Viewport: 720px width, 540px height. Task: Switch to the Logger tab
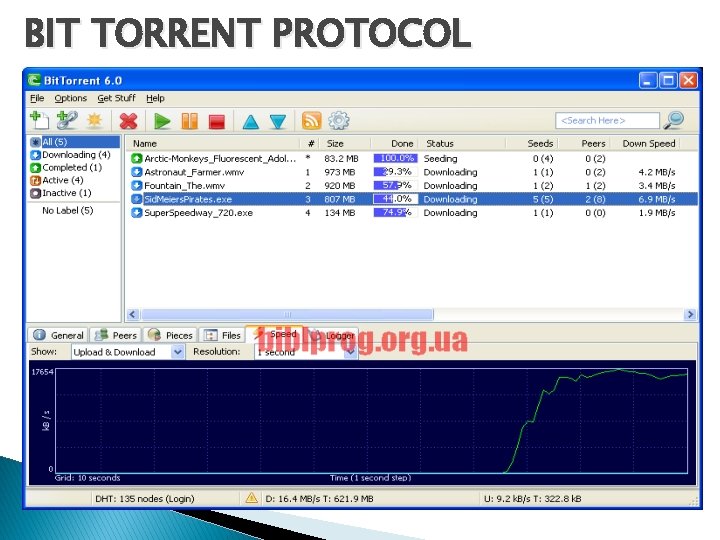[x=332, y=335]
